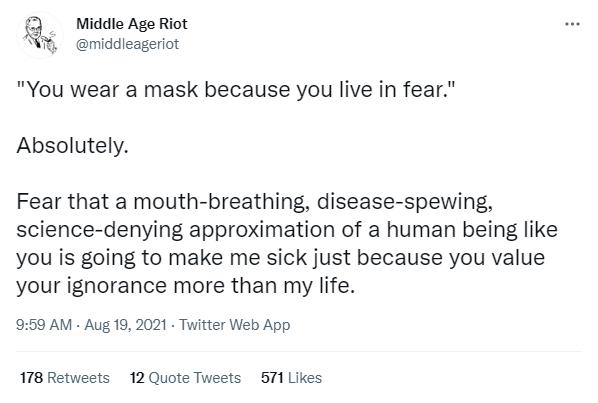View the 178 Retweets list

pyautogui.click(x=65, y=378)
